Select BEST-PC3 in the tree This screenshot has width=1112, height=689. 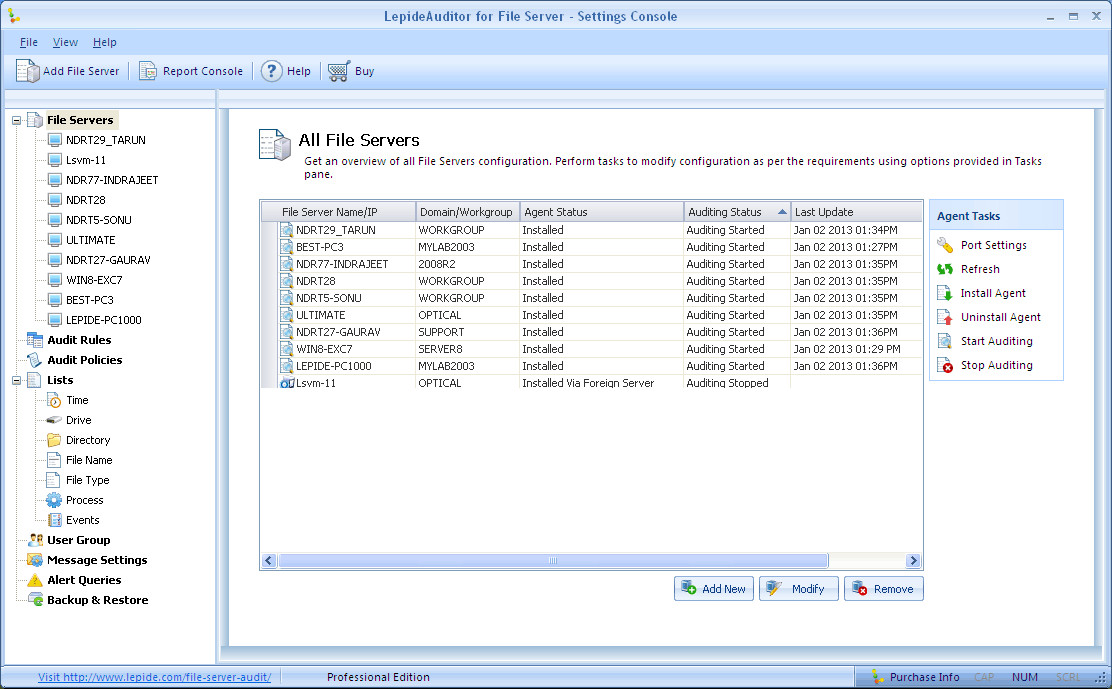89,300
